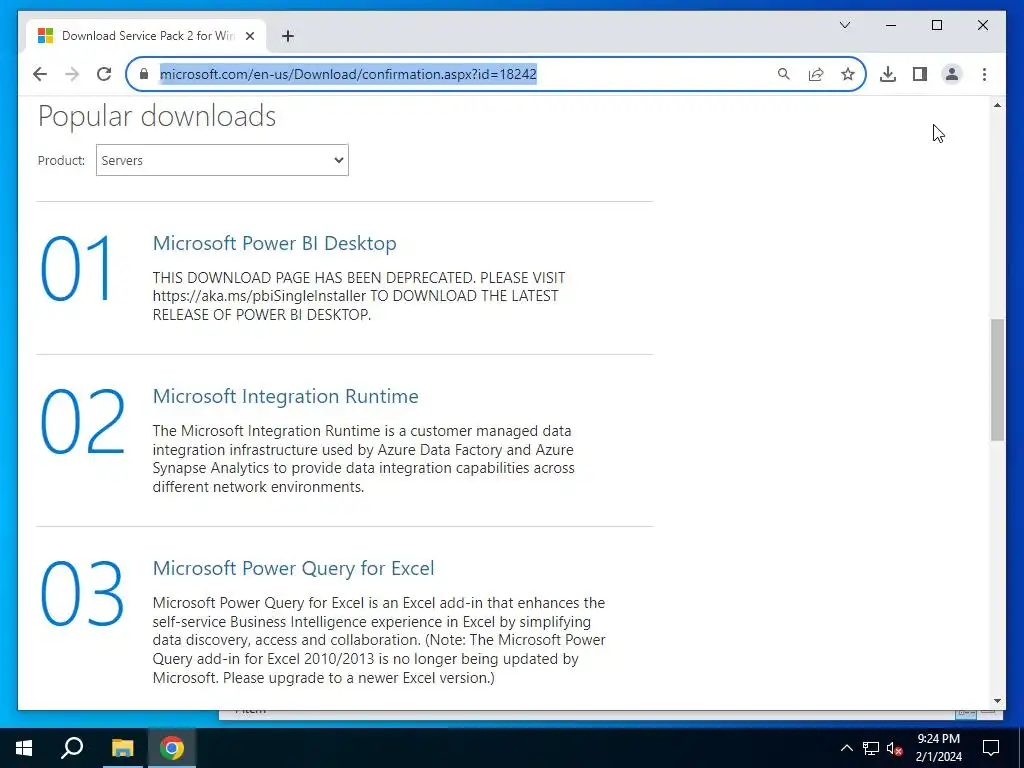Open the Chrome profile avatar
The image size is (1024, 768).
952,74
